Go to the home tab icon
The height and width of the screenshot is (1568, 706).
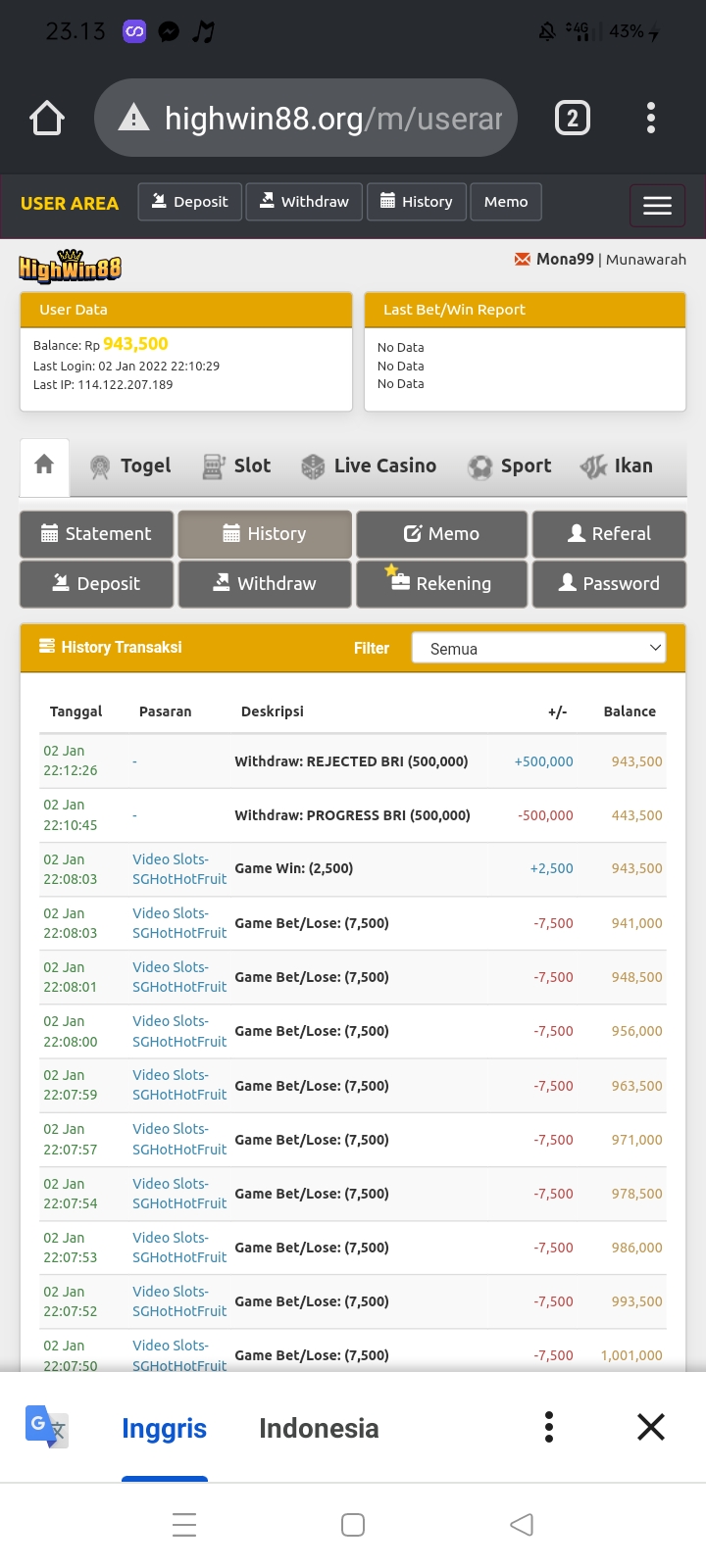coord(44,465)
